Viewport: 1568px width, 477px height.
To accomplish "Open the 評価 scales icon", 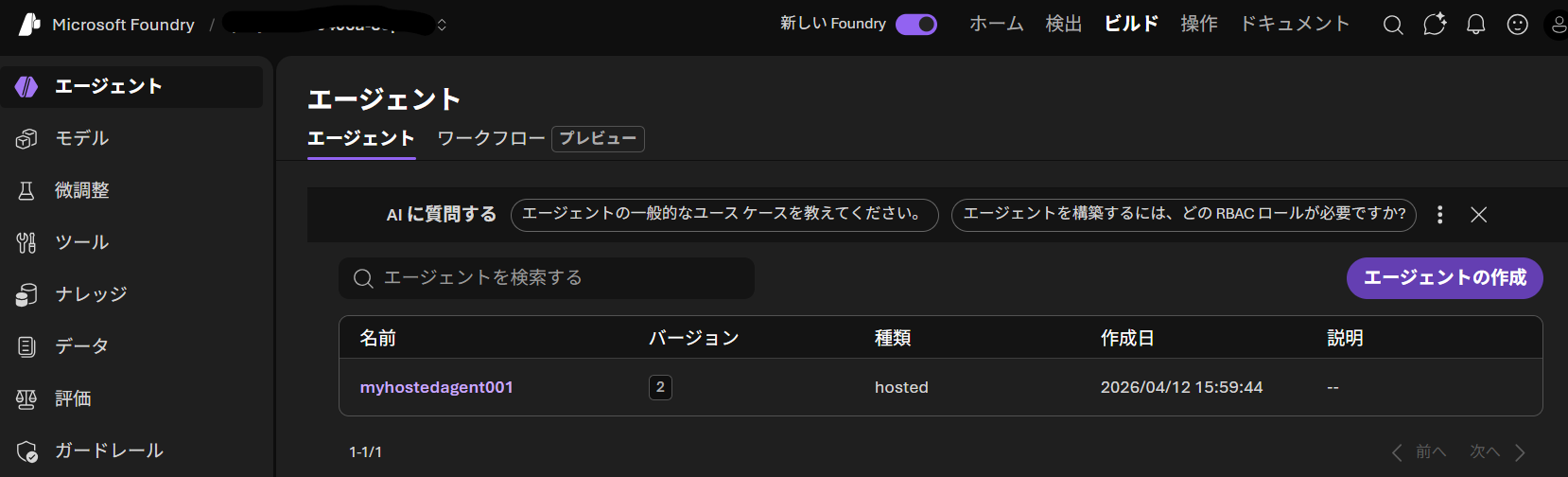I will (26, 399).
